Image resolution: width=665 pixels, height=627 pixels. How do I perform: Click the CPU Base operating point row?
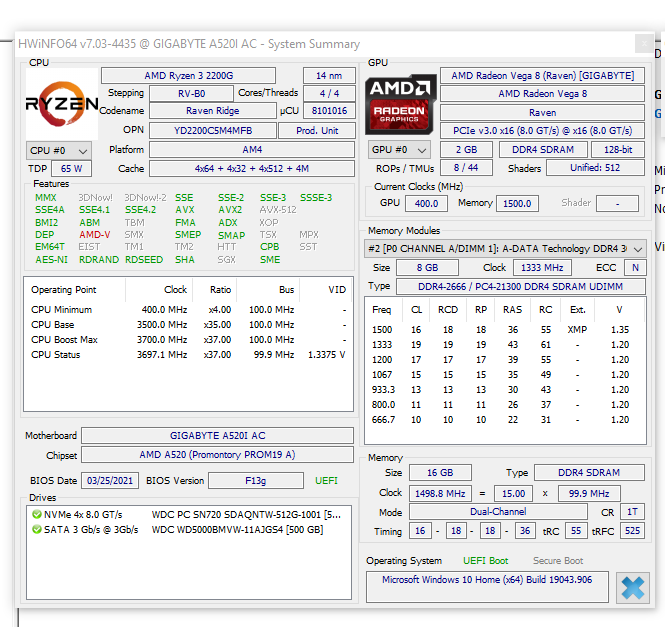(188, 325)
